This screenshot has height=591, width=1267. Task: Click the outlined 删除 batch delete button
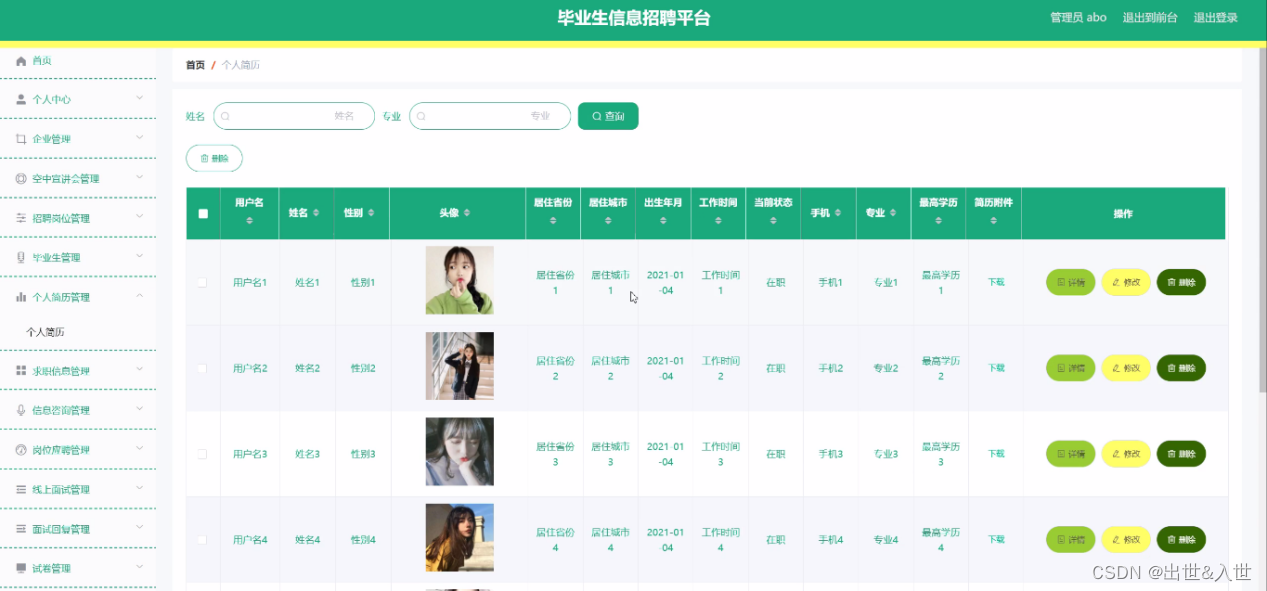[214, 158]
